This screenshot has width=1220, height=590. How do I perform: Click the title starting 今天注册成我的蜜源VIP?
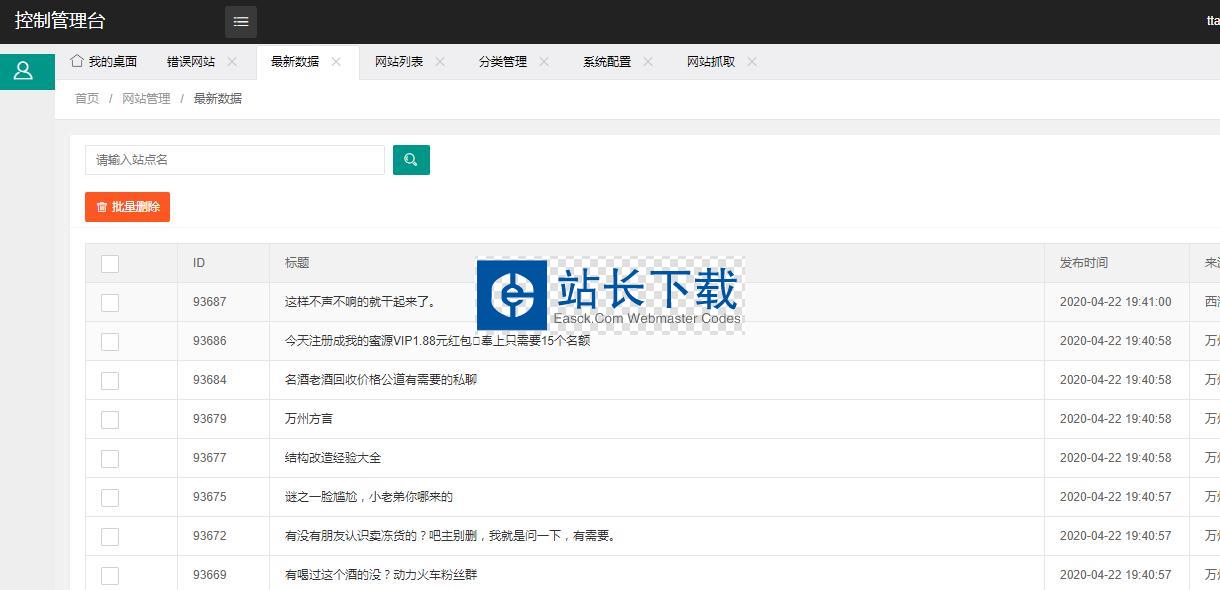pyautogui.click(x=437, y=341)
